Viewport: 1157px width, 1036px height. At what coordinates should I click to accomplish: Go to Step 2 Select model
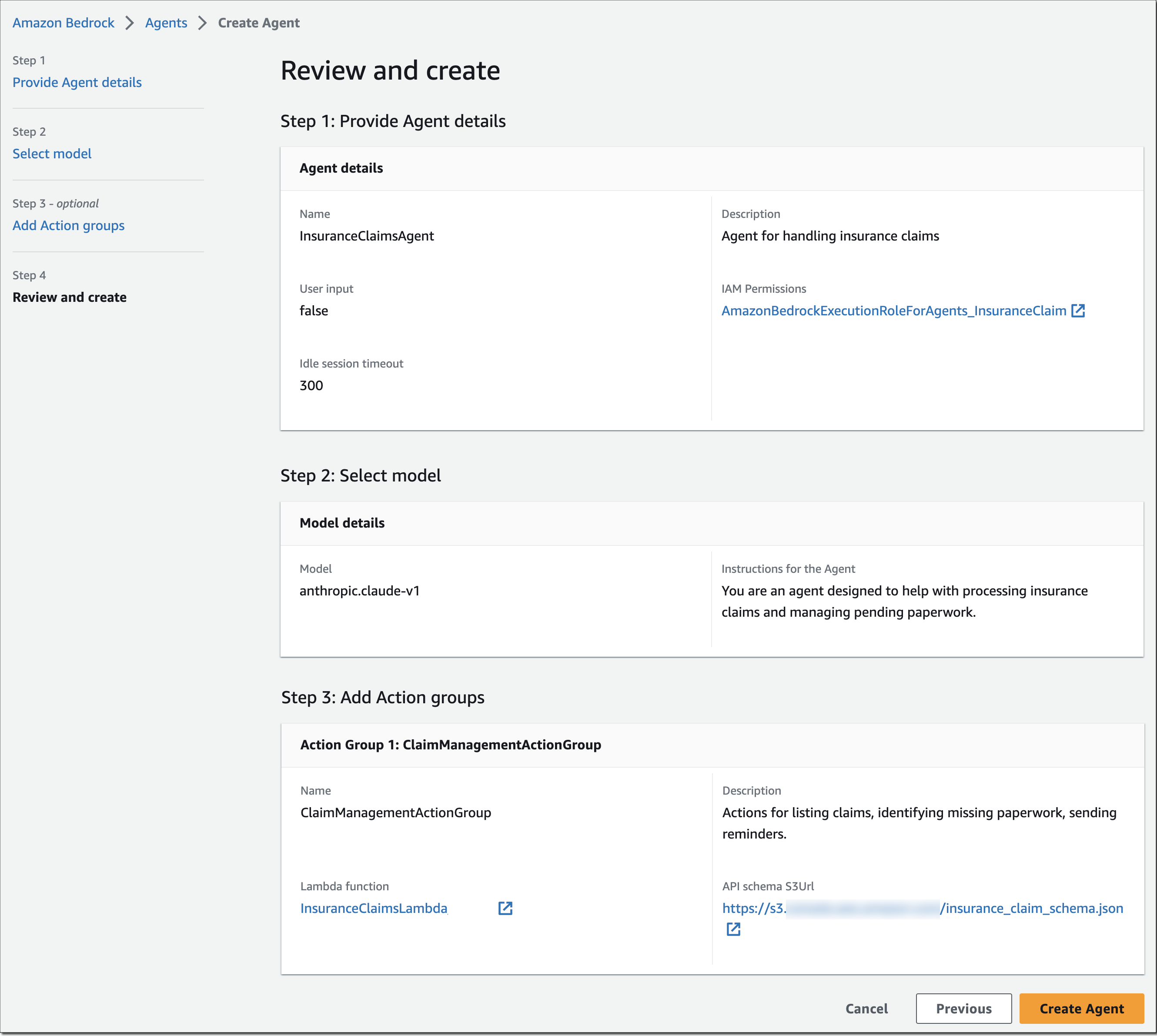pos(52,153)
